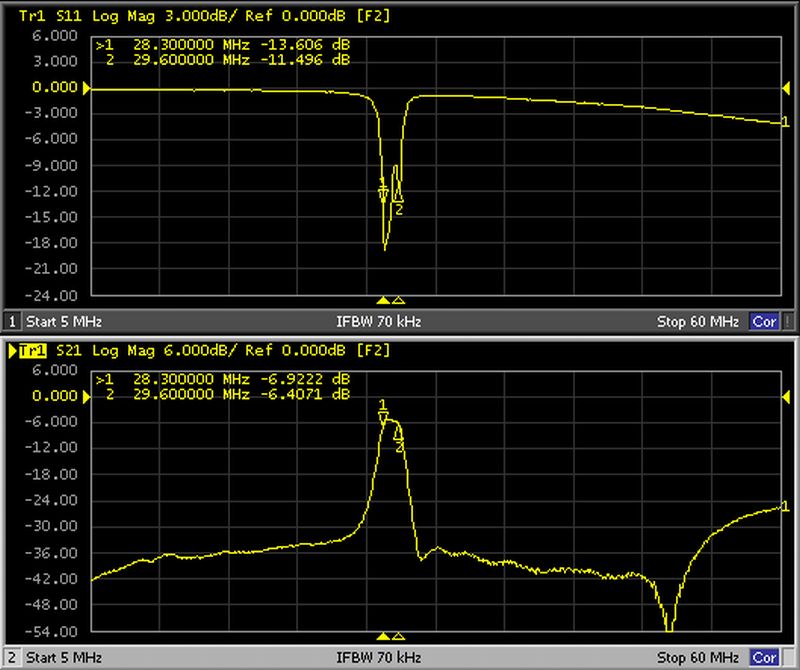This screenshot has height=670, width=800.
Task: Select the highlighted Tr1 S21 trace label
Action: [x=33, y=351]
